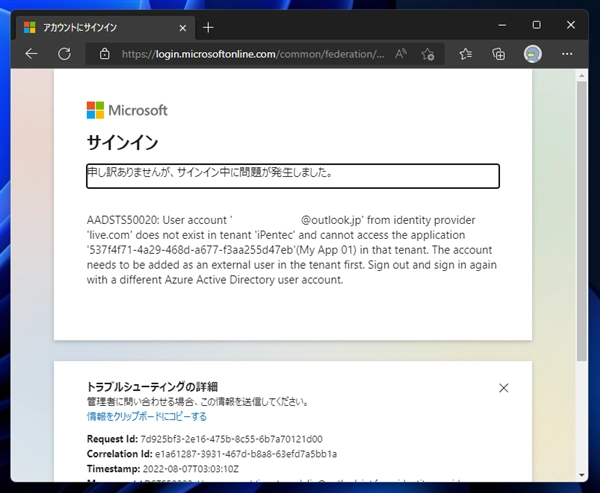This screenshot has height=493, width=600.
Task: Open Edge Settings and more menu
Action: [567, 54]
